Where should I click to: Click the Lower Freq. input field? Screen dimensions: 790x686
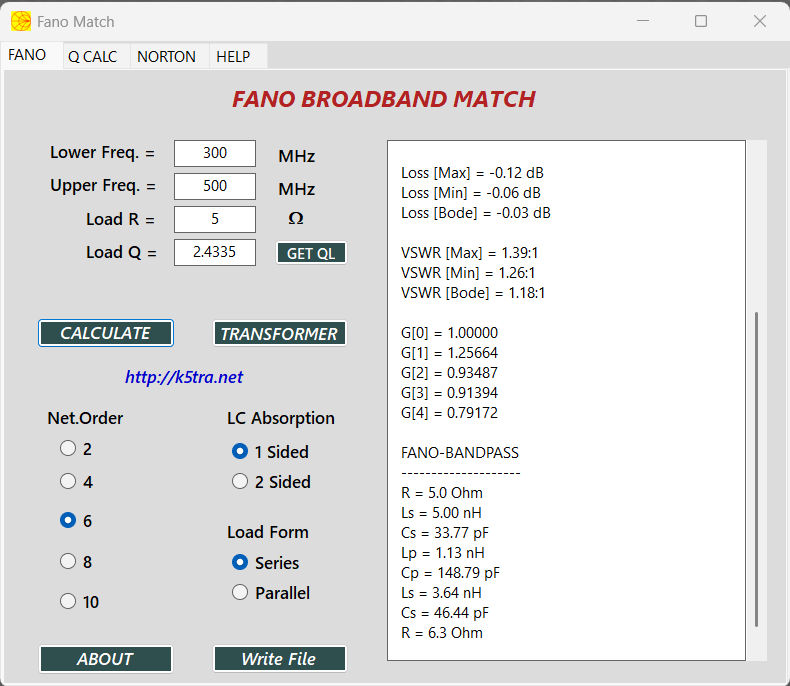(x=215, y=153)
